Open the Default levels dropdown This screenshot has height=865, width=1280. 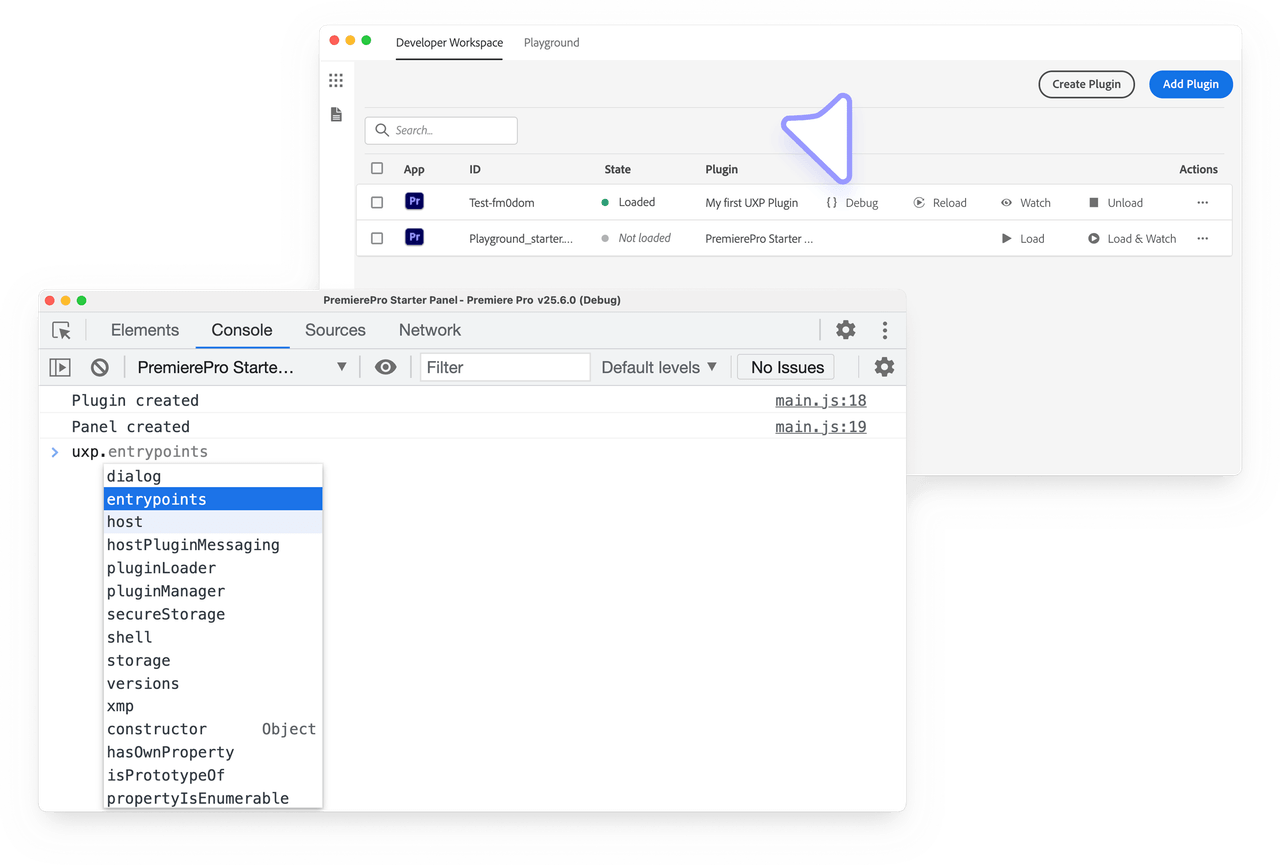point(659,367)
